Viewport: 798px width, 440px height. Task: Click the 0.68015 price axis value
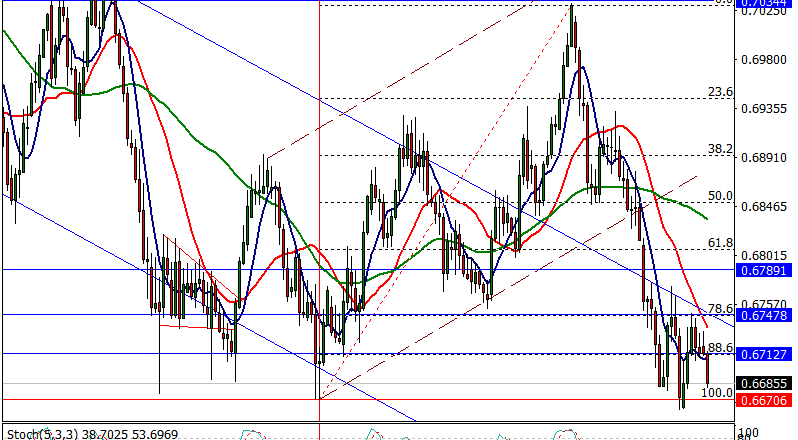tap(764, 255)
